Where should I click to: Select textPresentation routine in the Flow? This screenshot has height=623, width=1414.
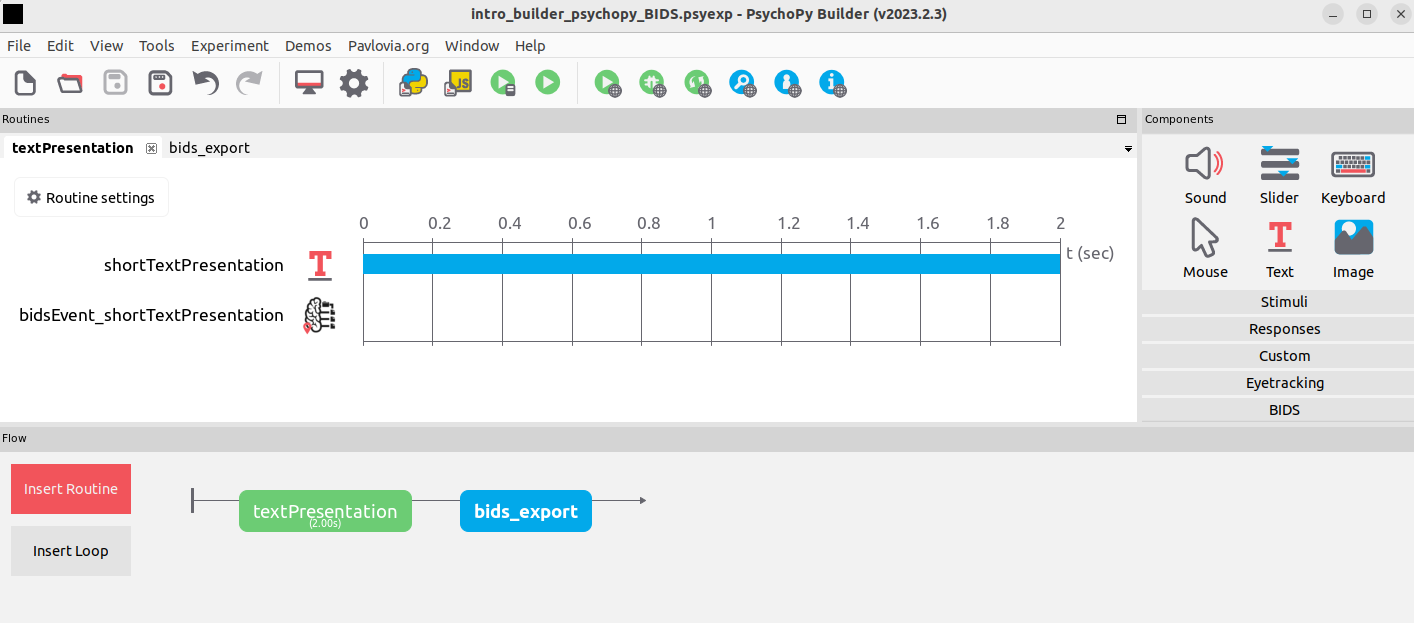coord(325,511)
